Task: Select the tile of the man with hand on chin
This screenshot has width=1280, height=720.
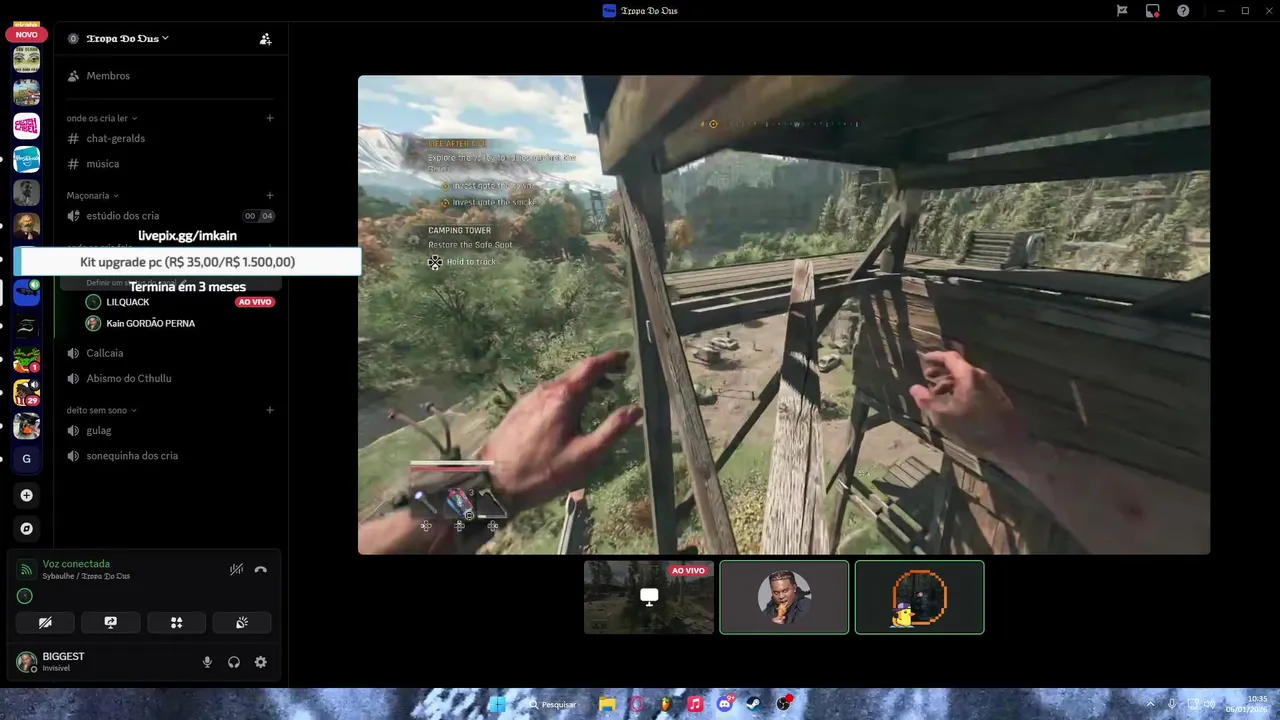Action: coord(784,597)
